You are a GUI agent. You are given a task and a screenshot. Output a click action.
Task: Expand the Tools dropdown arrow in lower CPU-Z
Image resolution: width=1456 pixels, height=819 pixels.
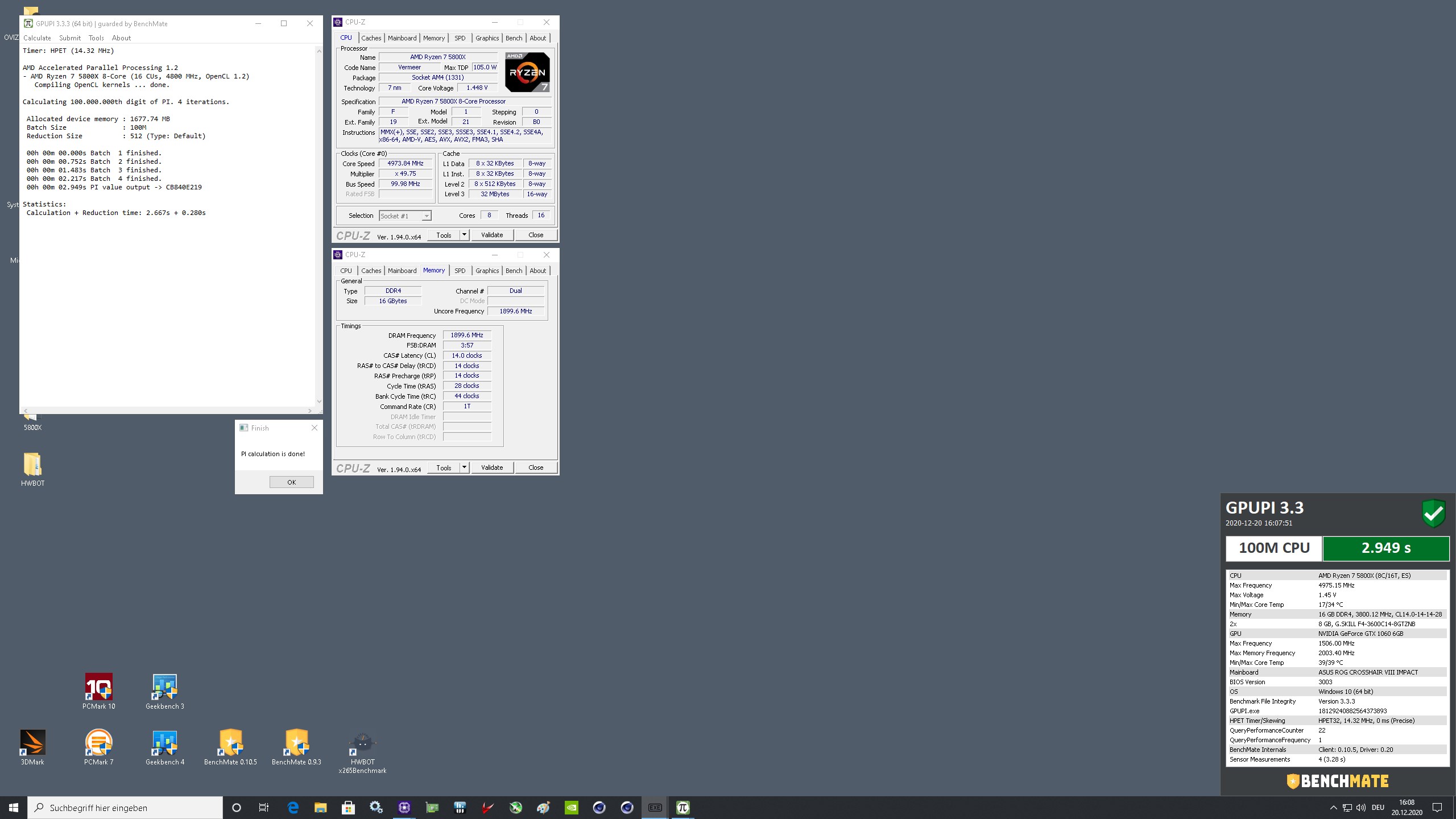[464, 468]
